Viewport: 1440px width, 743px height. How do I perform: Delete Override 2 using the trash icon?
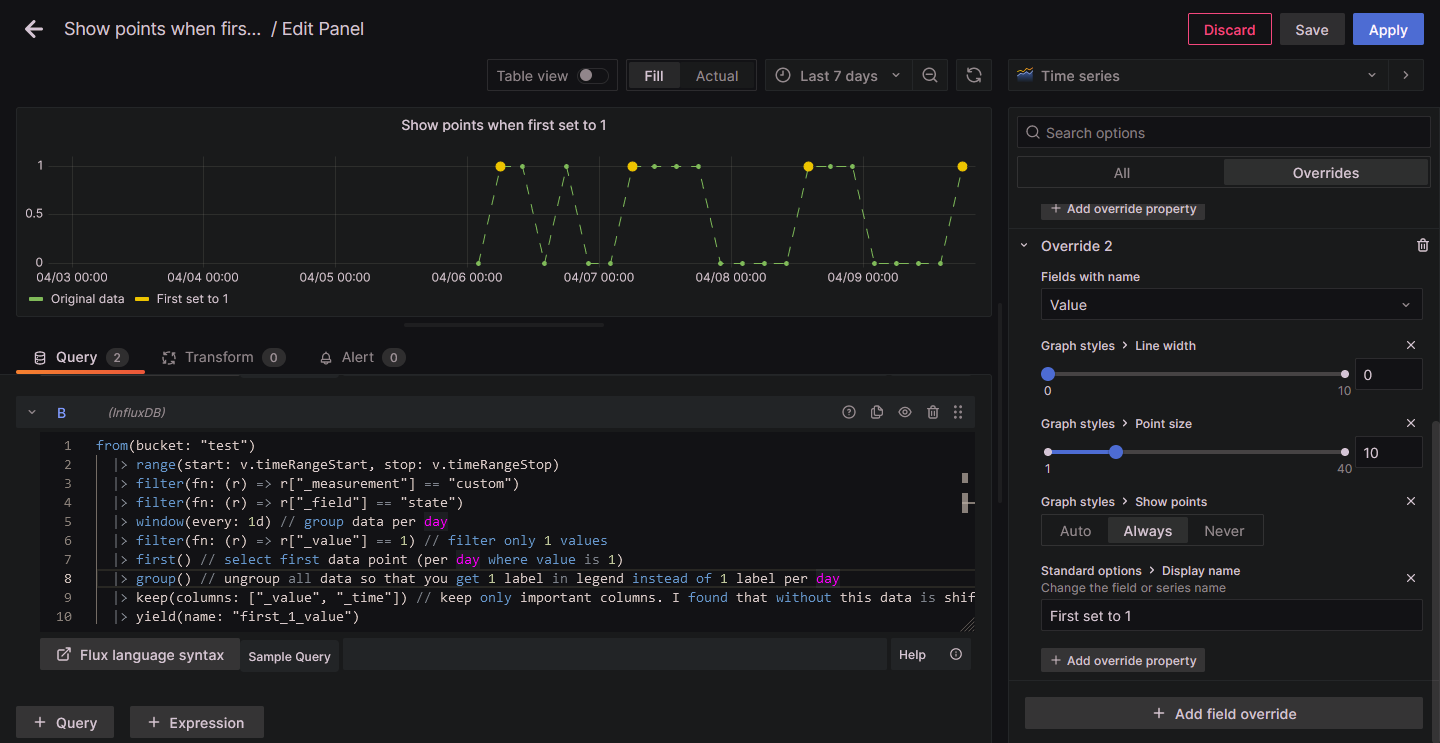[1423, 246]
